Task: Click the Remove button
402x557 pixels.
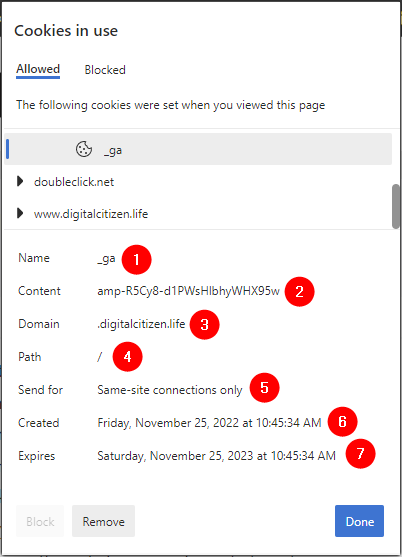Action: pyautogui.click(x=103, y=521)
